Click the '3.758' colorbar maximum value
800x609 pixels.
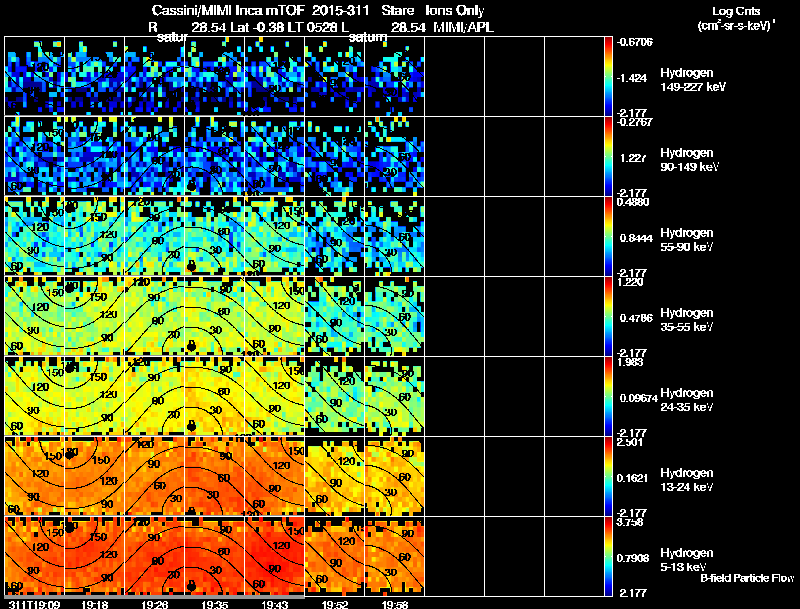click(x=630, y=522)
